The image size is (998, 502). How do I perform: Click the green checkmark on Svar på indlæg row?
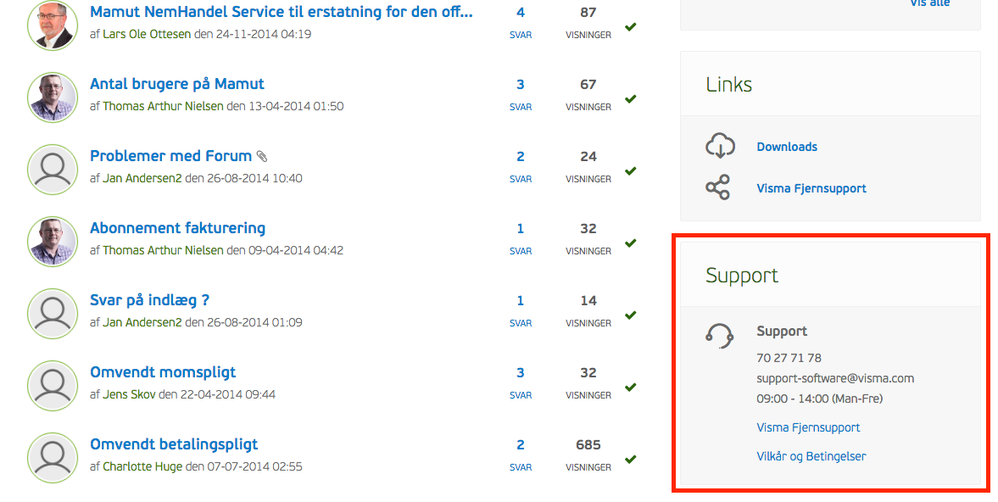click(630, 315)
